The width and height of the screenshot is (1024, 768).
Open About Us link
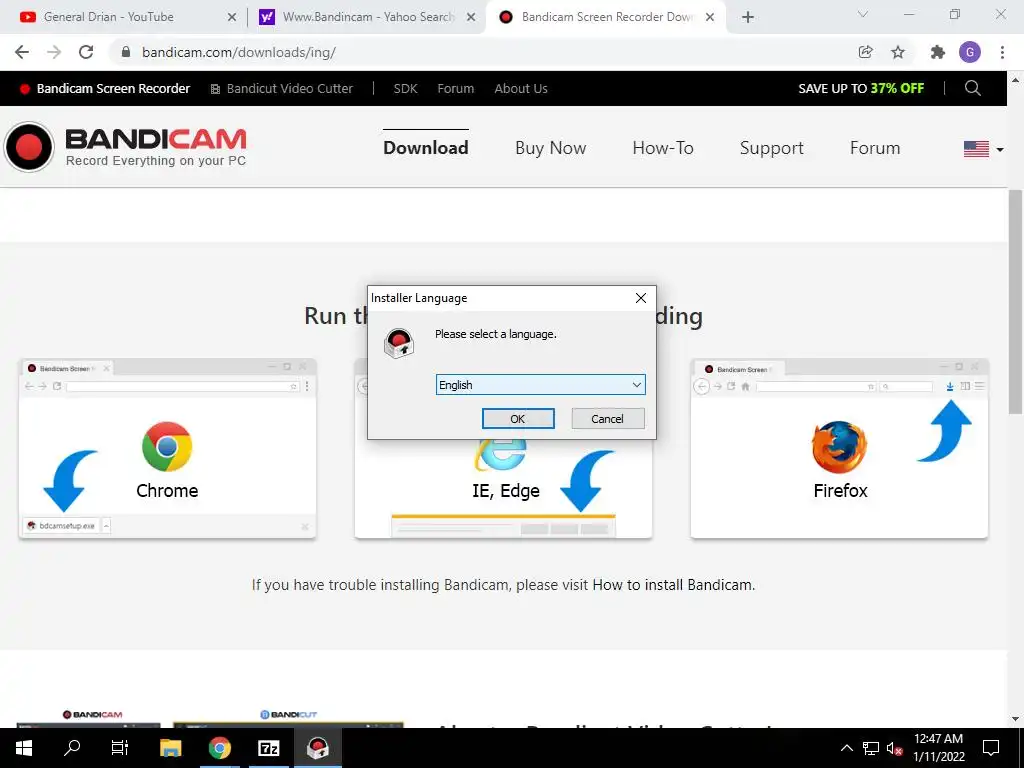tap(520, 89)
